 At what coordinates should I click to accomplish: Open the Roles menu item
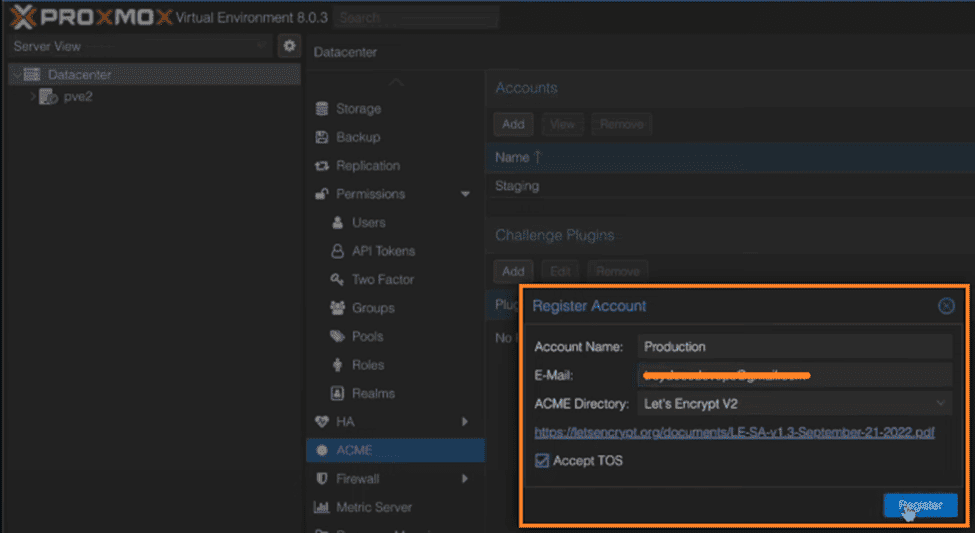tap(395, 365)
